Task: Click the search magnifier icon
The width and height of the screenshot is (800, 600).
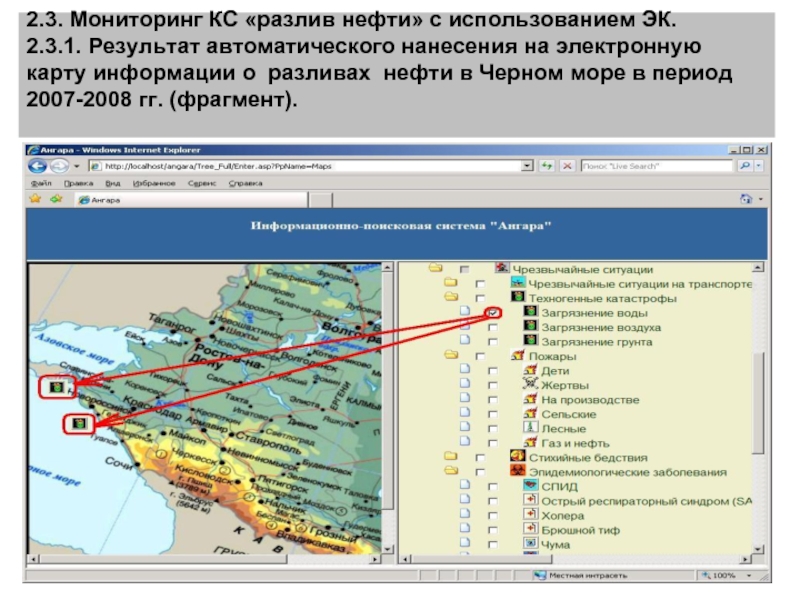Action: 744,166
